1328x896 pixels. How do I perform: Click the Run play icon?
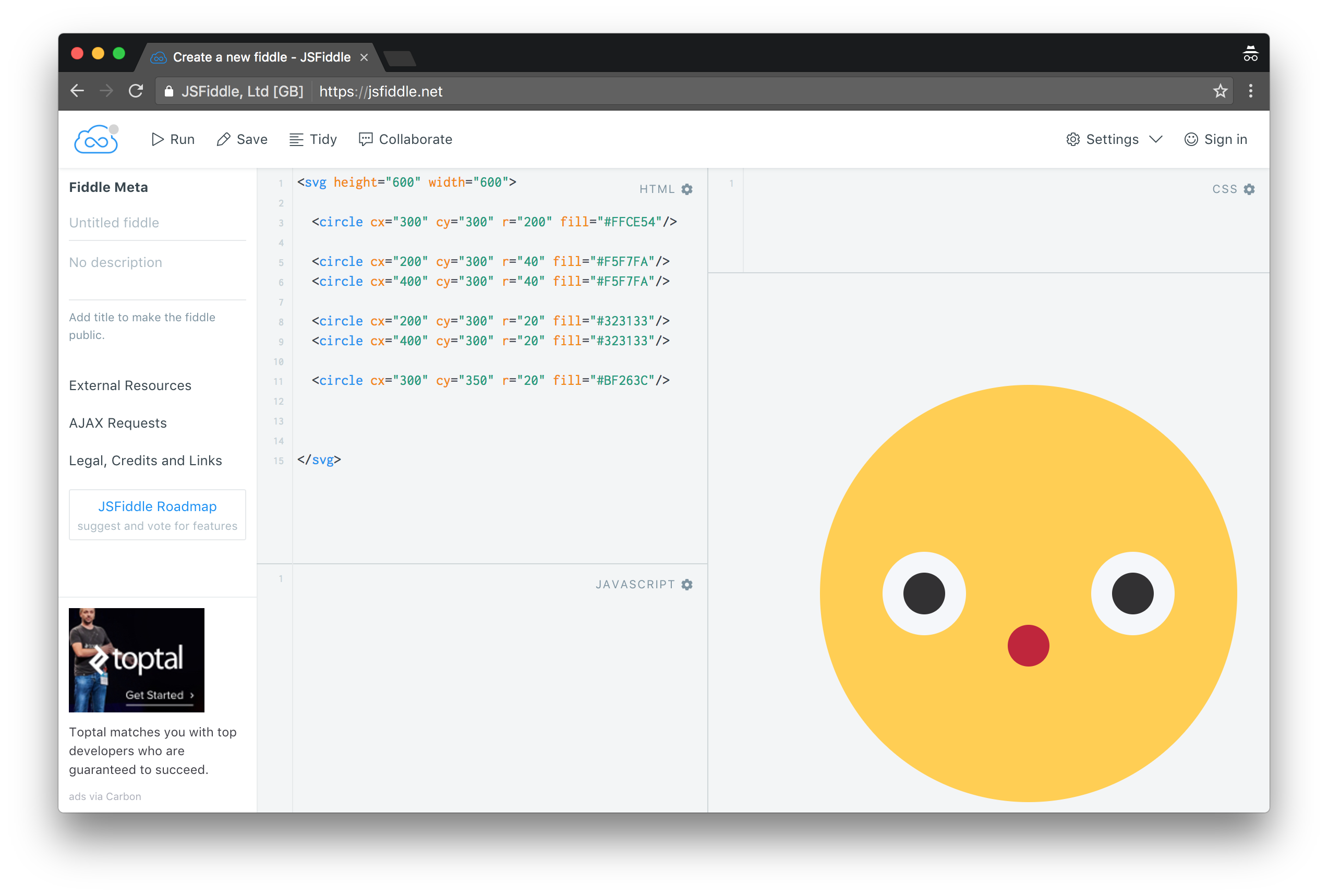157,139
